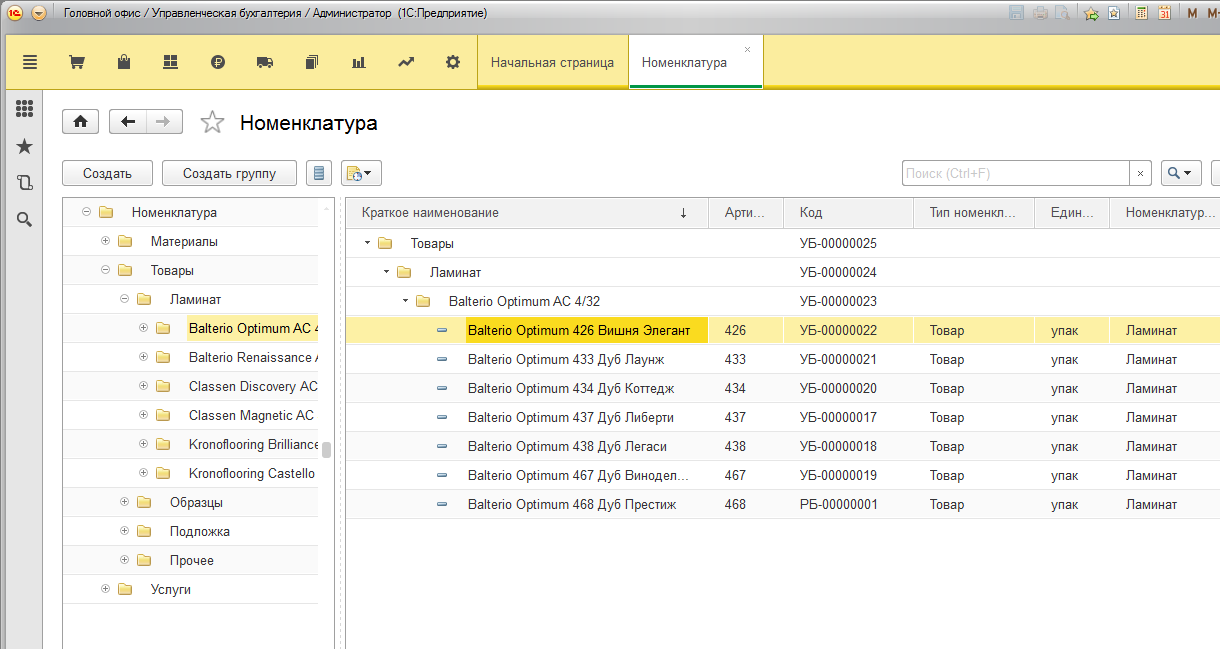Open the bar chart reports section

click(359, 62)
